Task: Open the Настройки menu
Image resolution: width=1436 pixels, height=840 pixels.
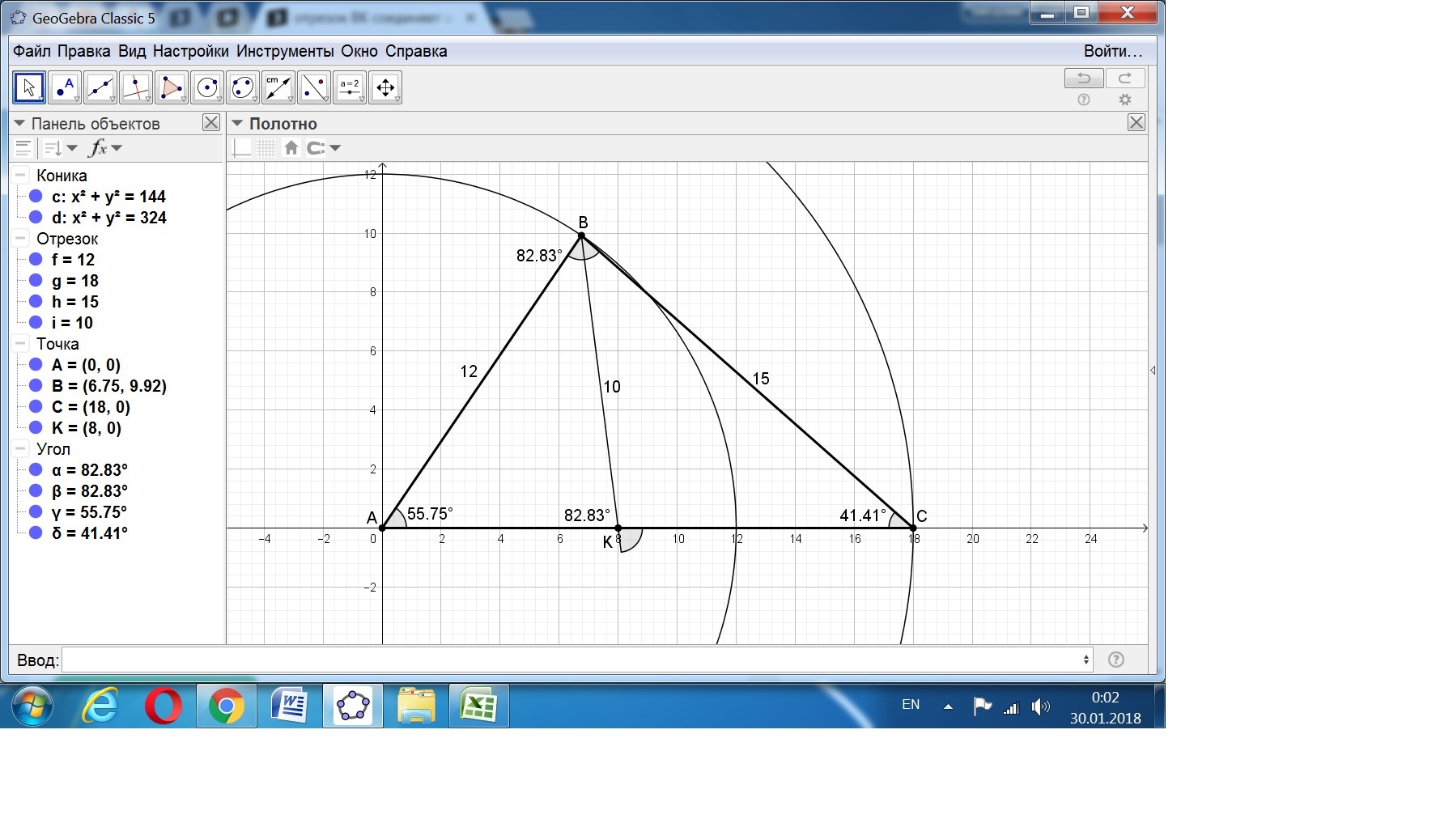Action: (x=191, y=51)
